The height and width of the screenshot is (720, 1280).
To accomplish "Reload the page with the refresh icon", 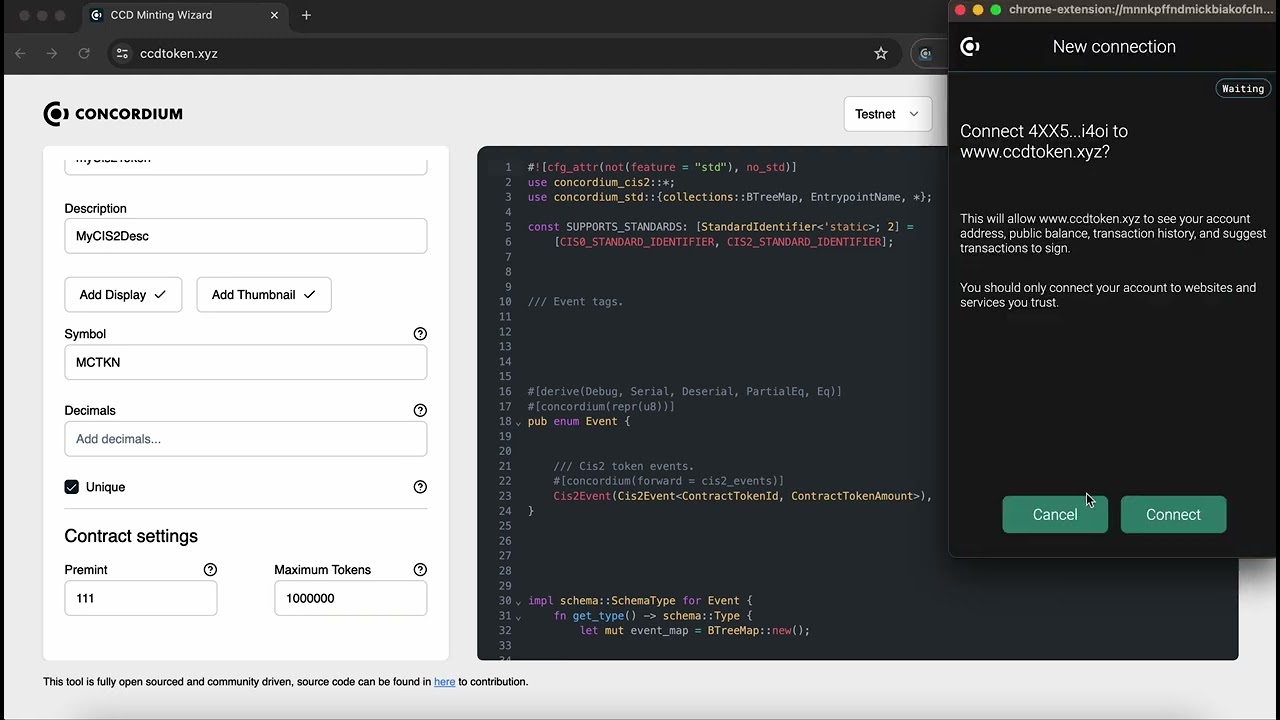I will 84,54.
